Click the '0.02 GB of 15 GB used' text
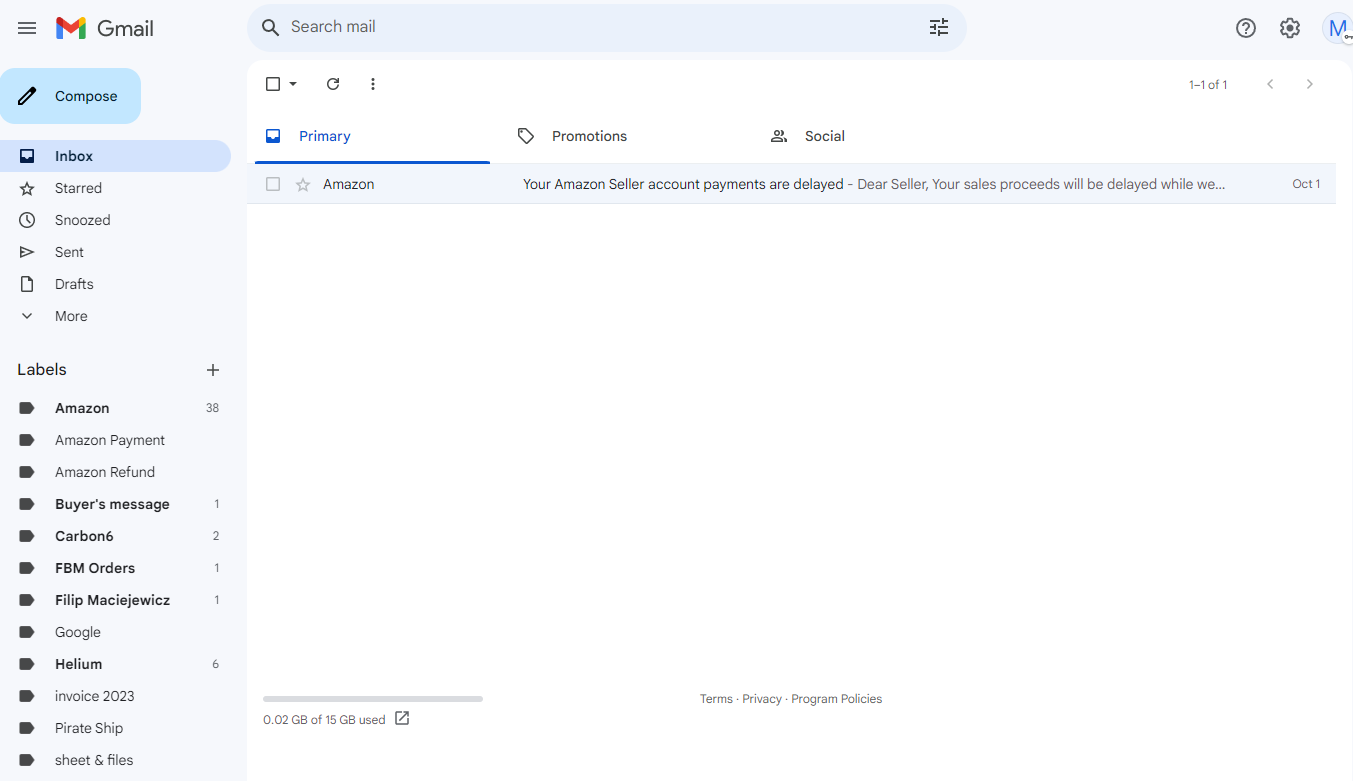 point(324,720)
